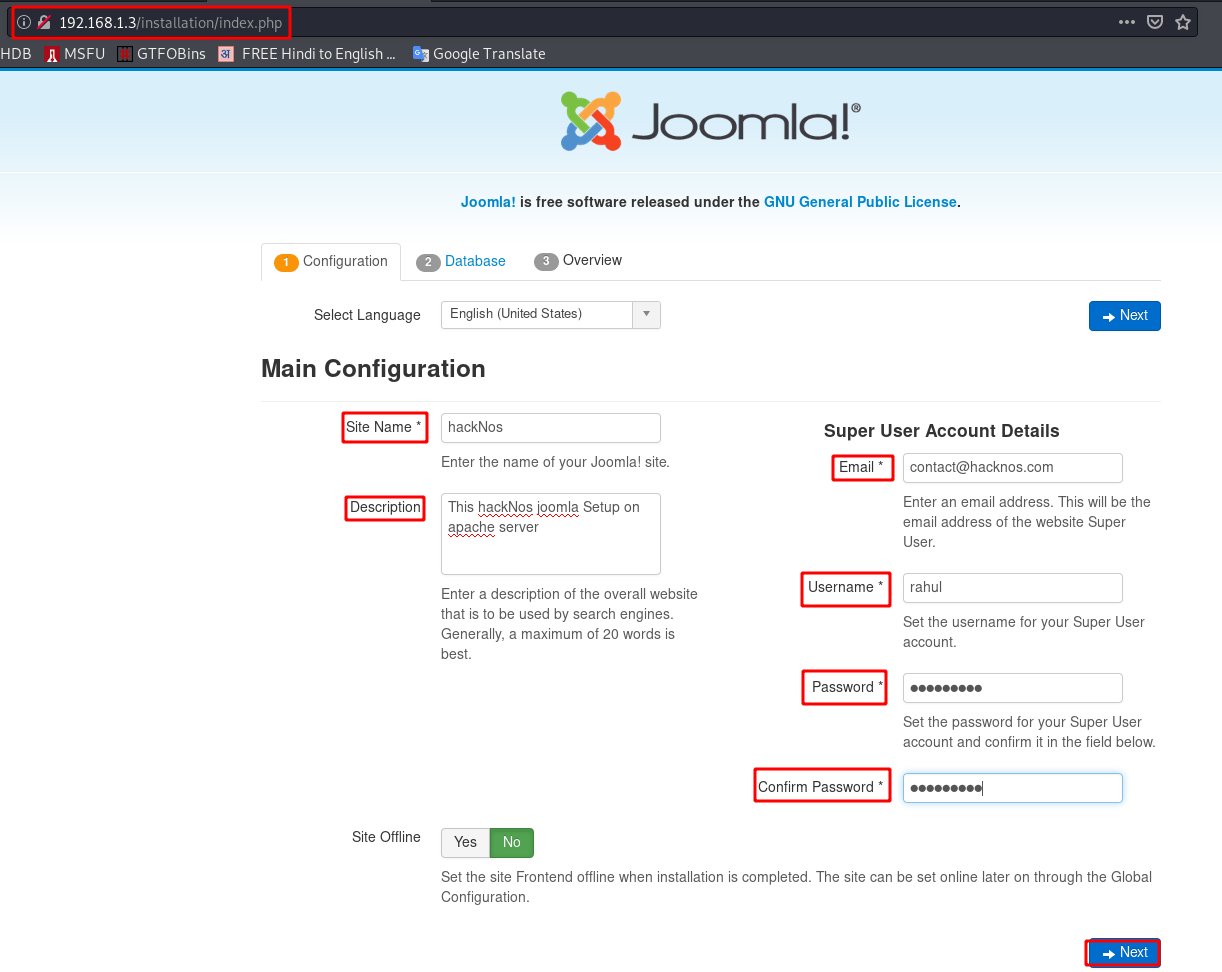
Task: Expand the Select Language dropdown arrow
Action: click(x=647, y=315)
